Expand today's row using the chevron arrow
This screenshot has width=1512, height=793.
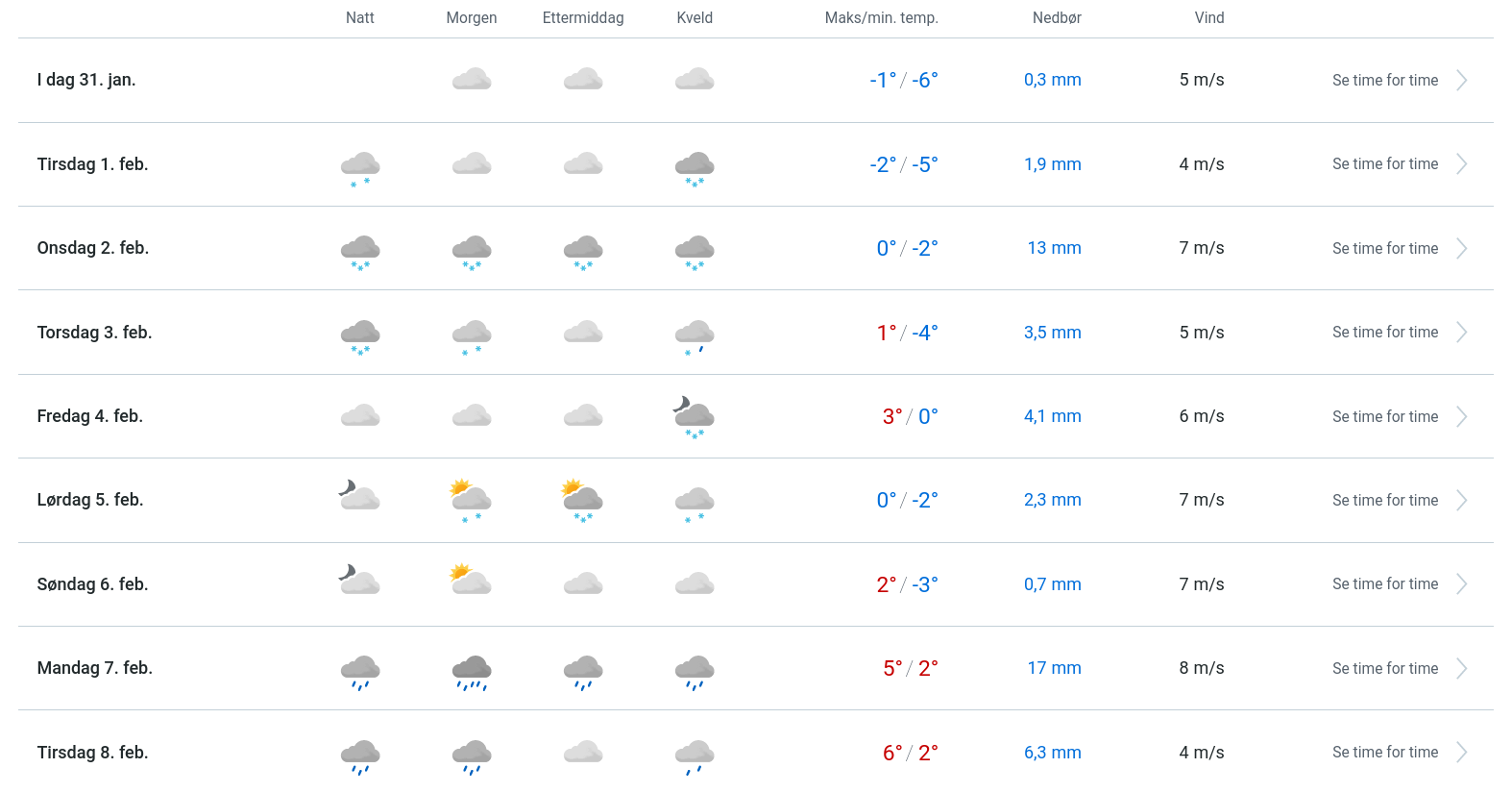pyautogui.click(x=1461, y=81)
